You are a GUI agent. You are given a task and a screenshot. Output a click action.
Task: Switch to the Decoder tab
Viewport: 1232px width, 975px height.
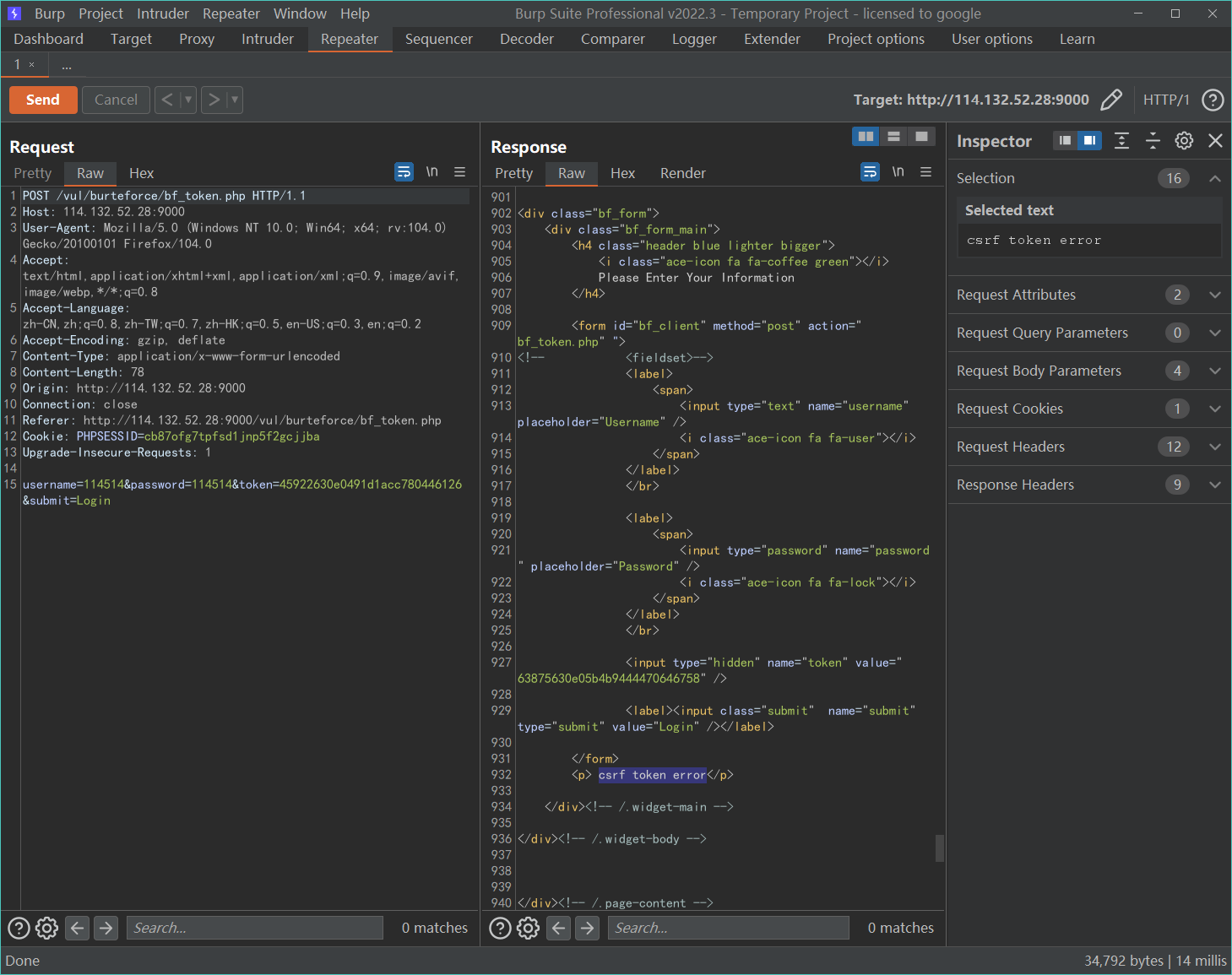[x=527, y=39]
